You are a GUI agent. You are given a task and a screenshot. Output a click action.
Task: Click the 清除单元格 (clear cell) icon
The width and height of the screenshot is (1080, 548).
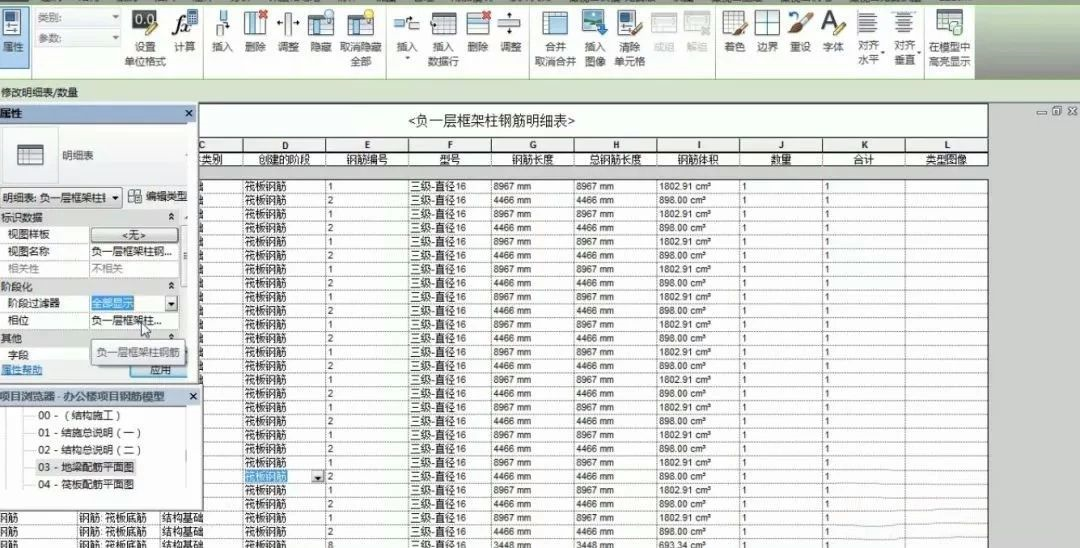(x=628, y=24)
